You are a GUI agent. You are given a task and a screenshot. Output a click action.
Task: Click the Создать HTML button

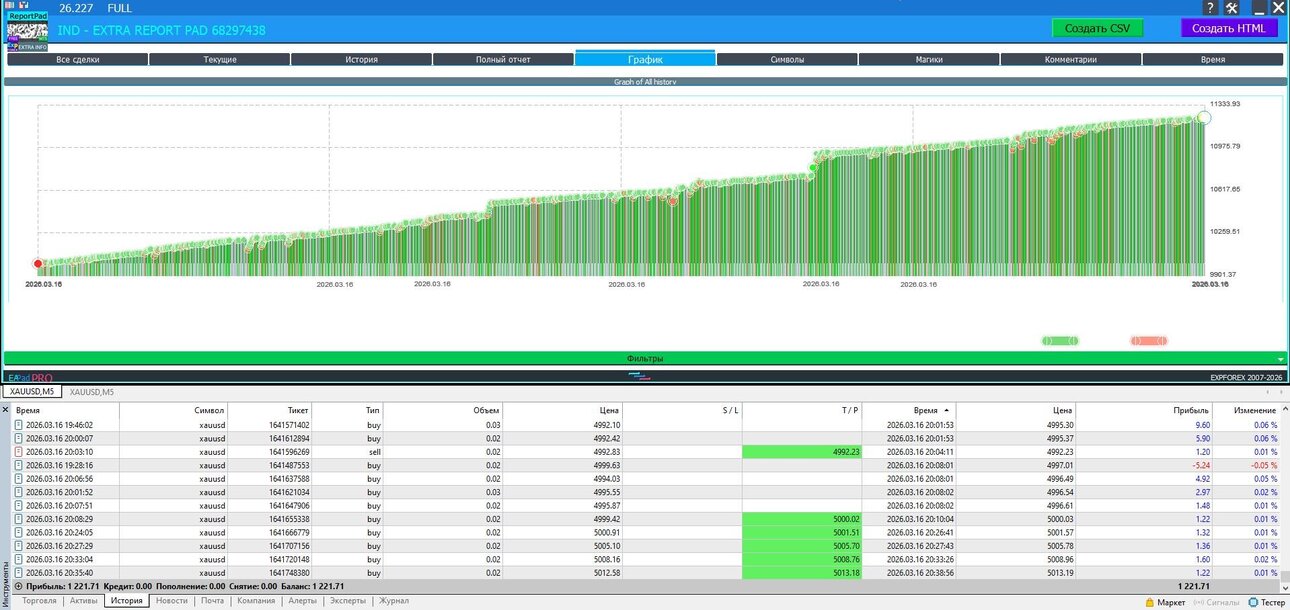(1229, 28)
